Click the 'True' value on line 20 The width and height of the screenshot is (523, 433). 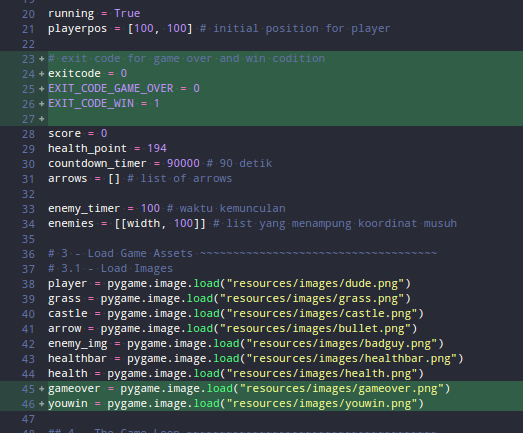(127, 13)
